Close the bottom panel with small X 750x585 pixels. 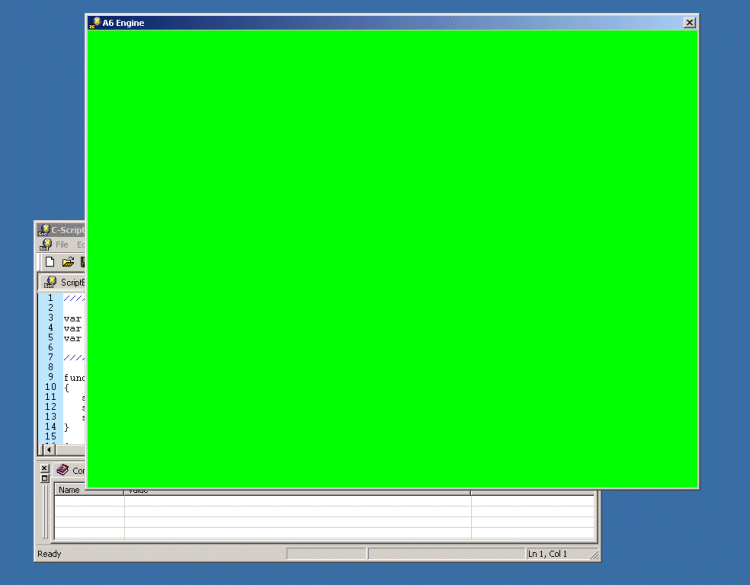pos(44,468)
